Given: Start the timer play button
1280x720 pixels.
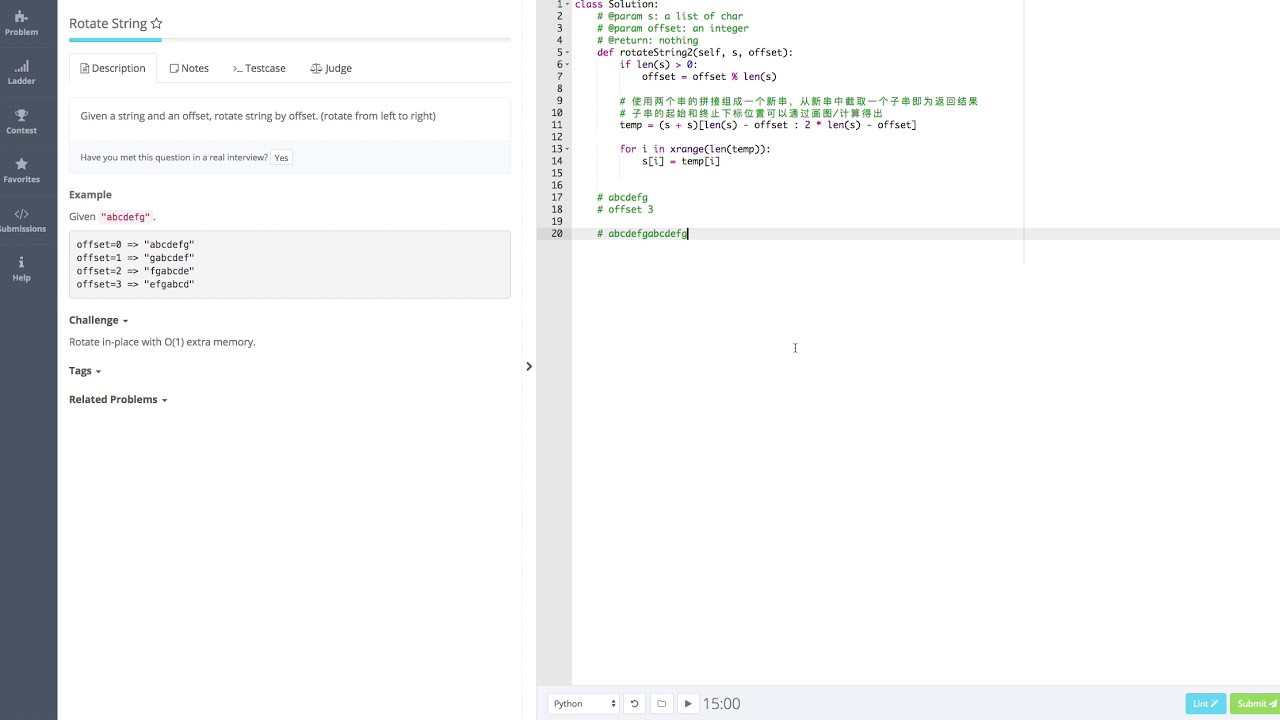Looking at the screenshot, I should (688, 704).
